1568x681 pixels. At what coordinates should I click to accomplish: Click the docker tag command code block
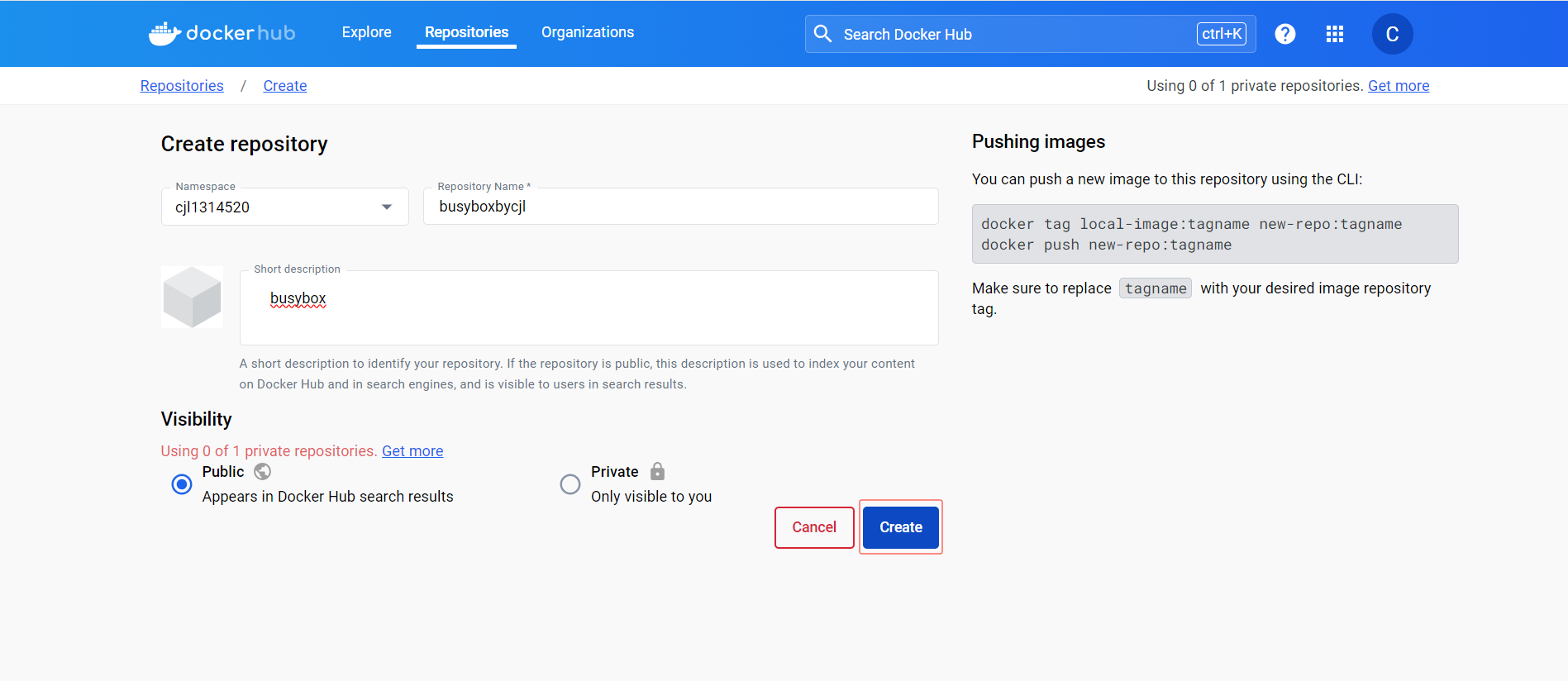pos(1215,234)
